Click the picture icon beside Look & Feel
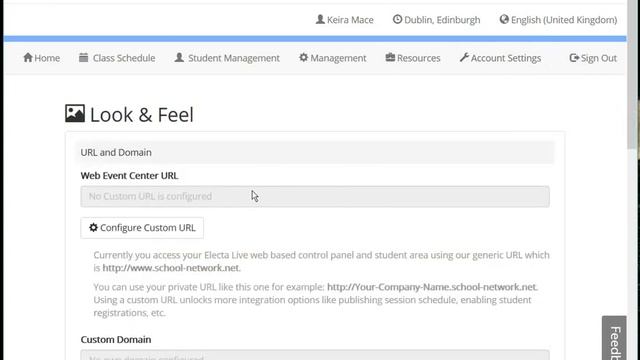Screen dimensions: 640x360 click(x=75, y=113)
